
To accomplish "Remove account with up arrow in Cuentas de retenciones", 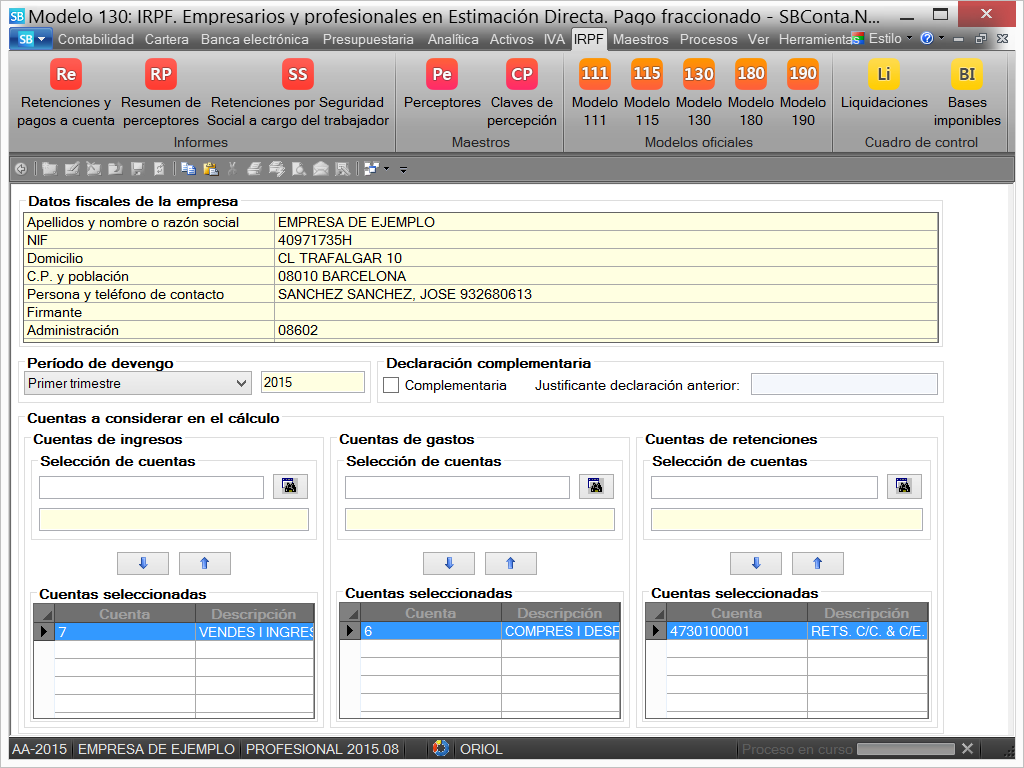I will (x=817, y=563).
